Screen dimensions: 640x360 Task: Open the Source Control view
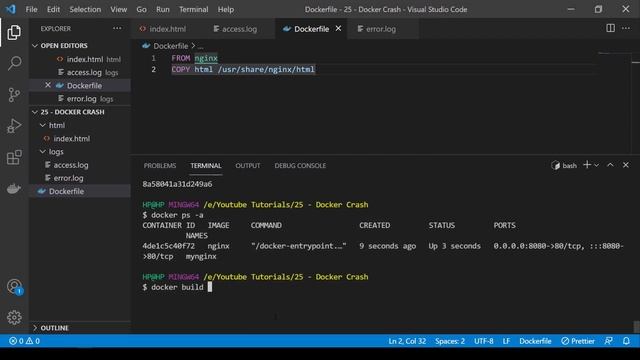14,95
